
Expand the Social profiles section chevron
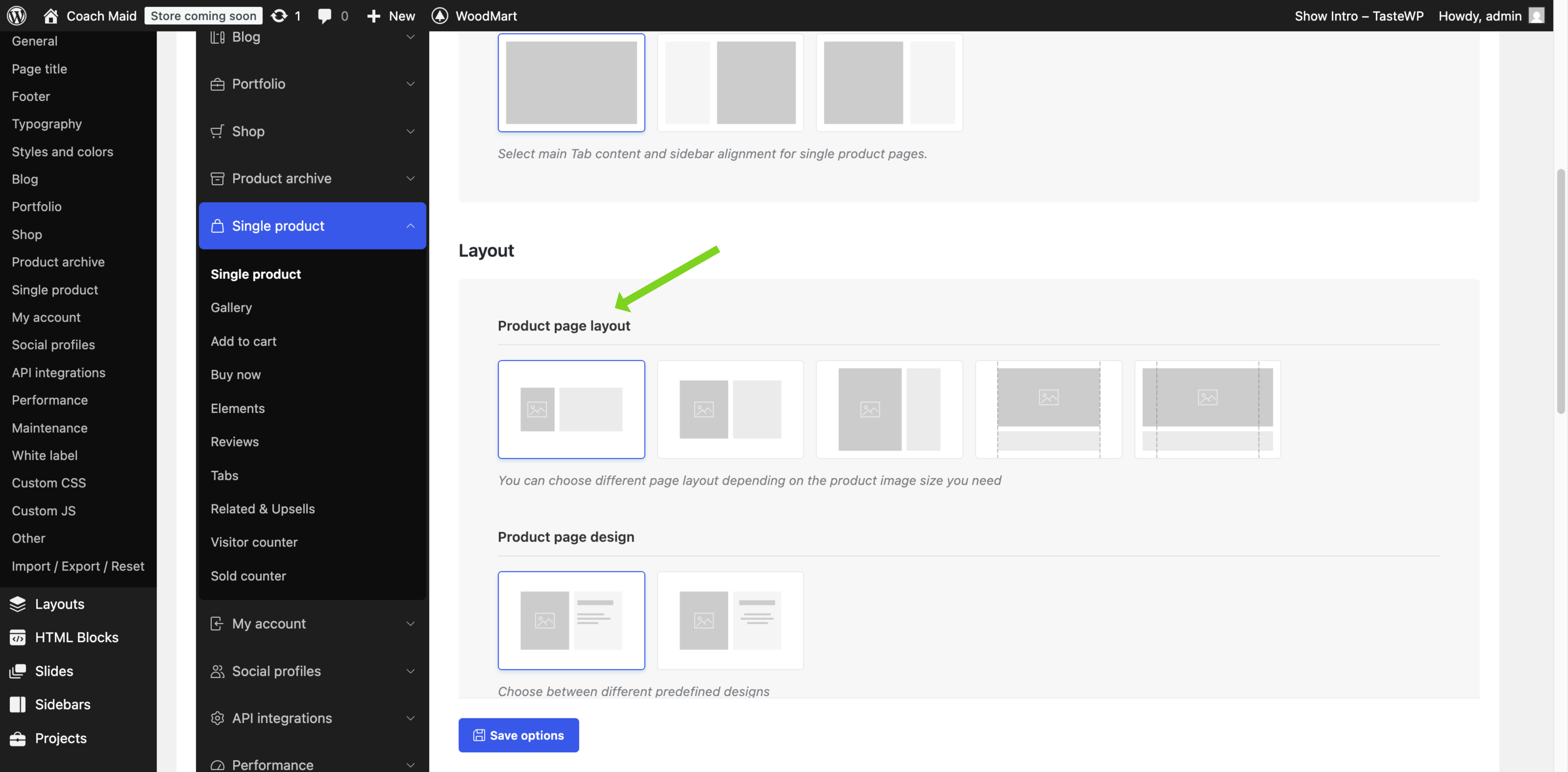[x=411, y=671]
